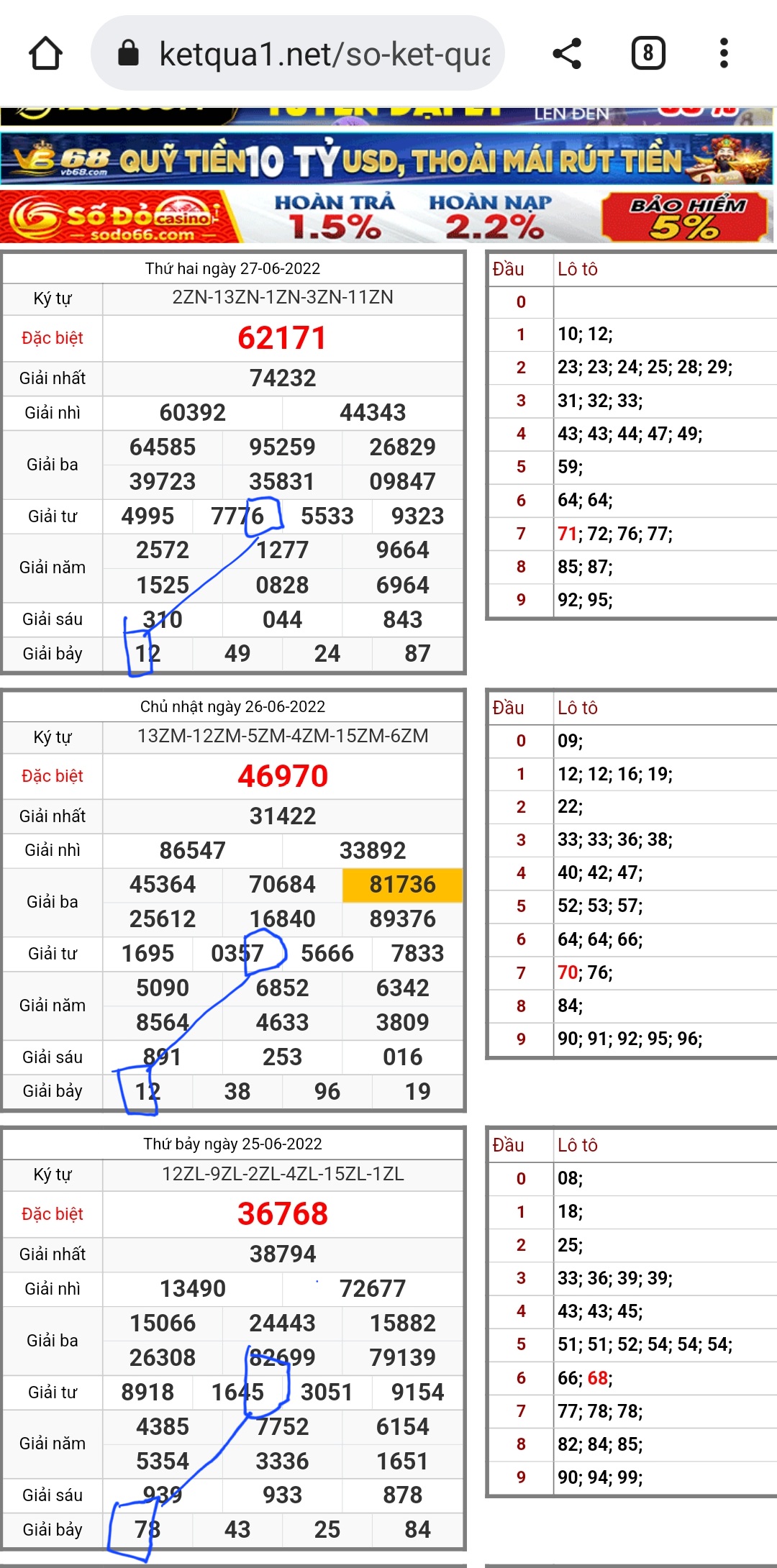Tap the browser home icon

point(45,54)
